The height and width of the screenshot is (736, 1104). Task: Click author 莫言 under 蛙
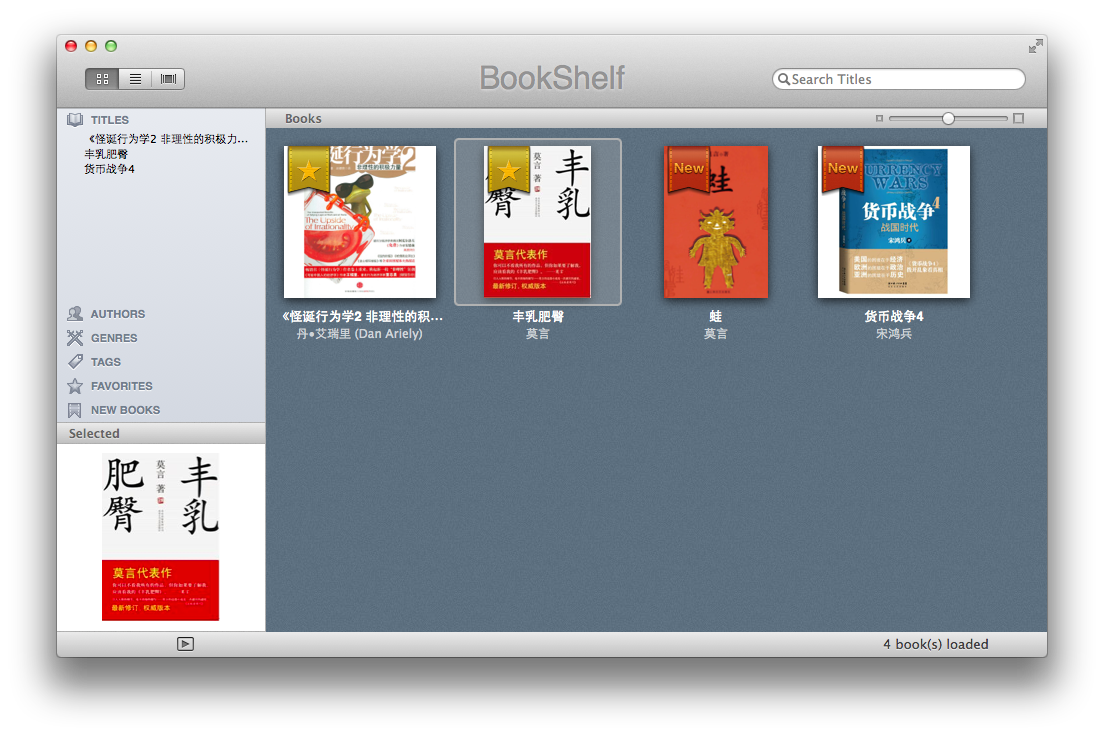(715, 334)
